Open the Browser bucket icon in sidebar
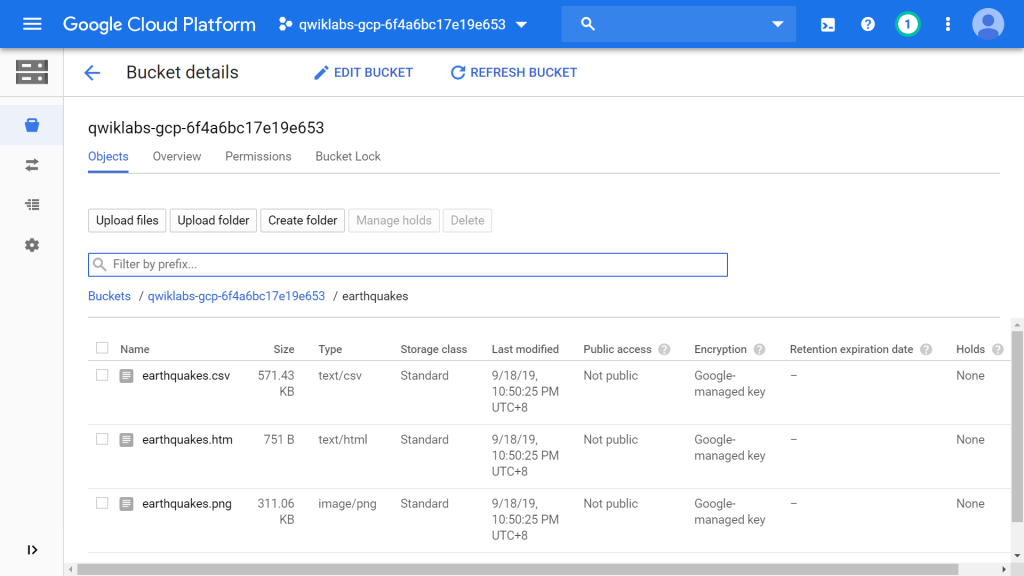The height and width of the screenshot is (576, 1024). 32,125
